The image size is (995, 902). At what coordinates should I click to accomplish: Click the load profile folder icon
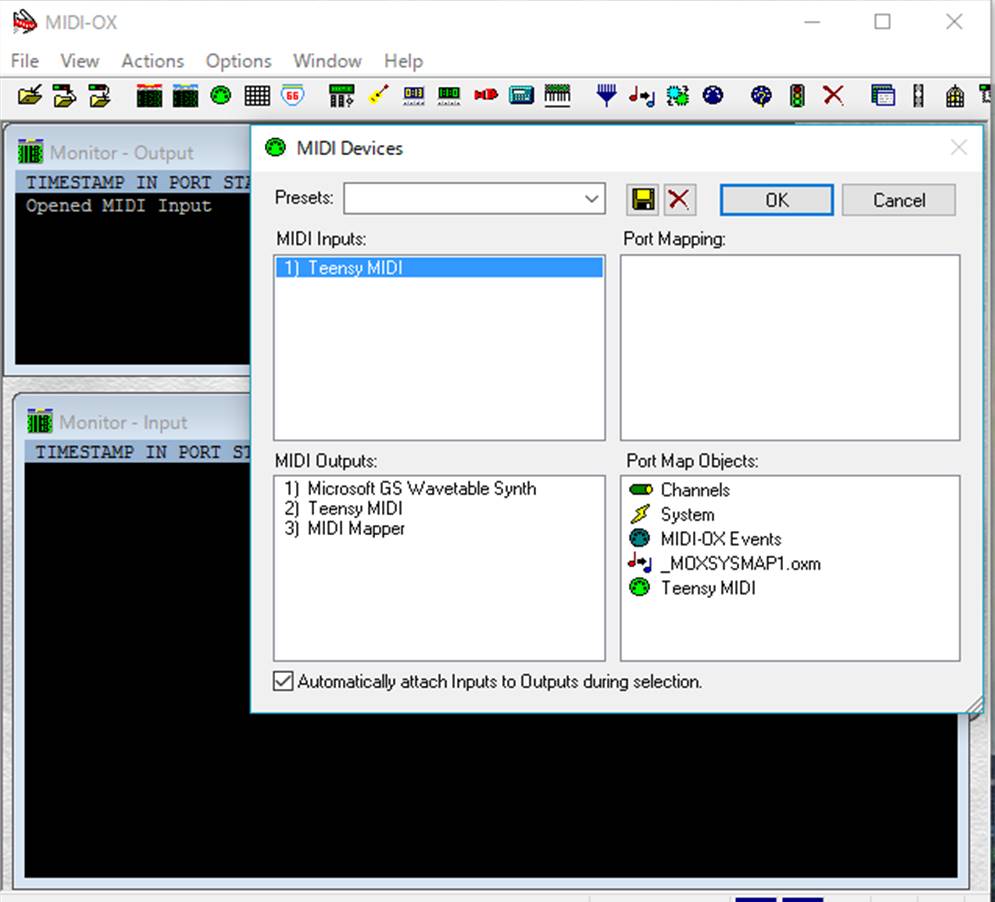(x=65, y=96)
